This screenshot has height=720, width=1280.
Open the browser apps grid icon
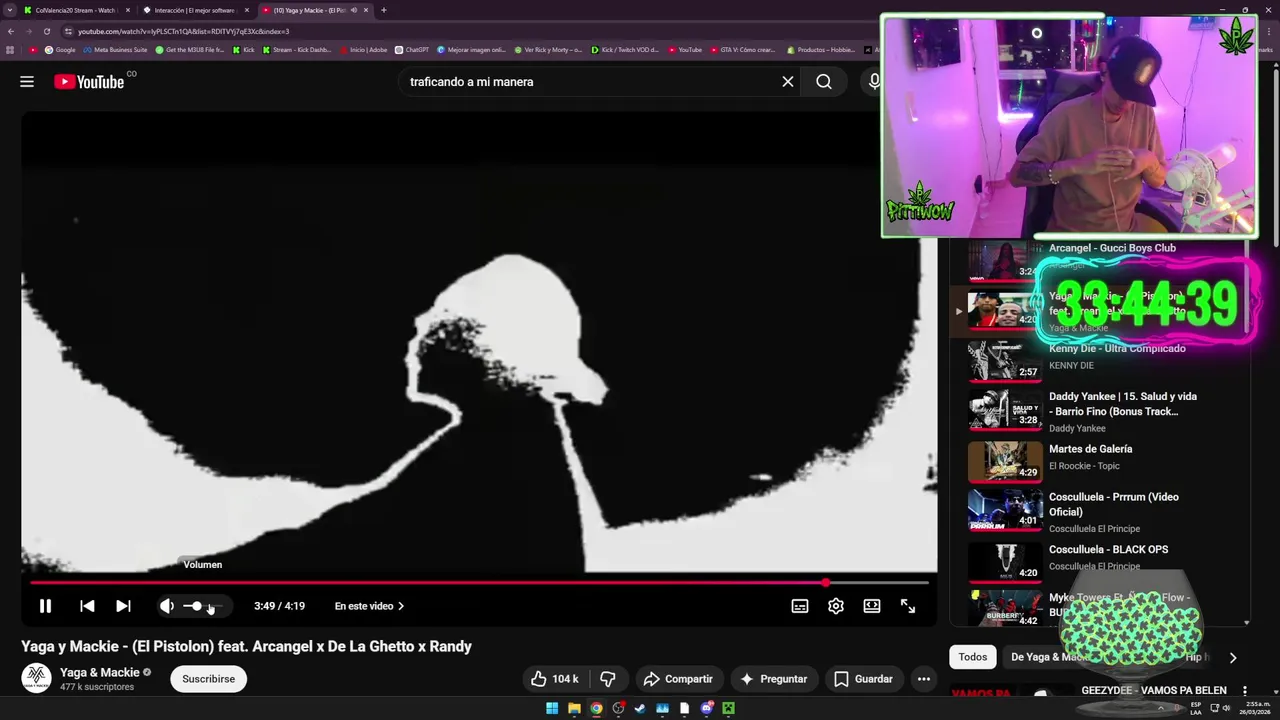[11, 50]
